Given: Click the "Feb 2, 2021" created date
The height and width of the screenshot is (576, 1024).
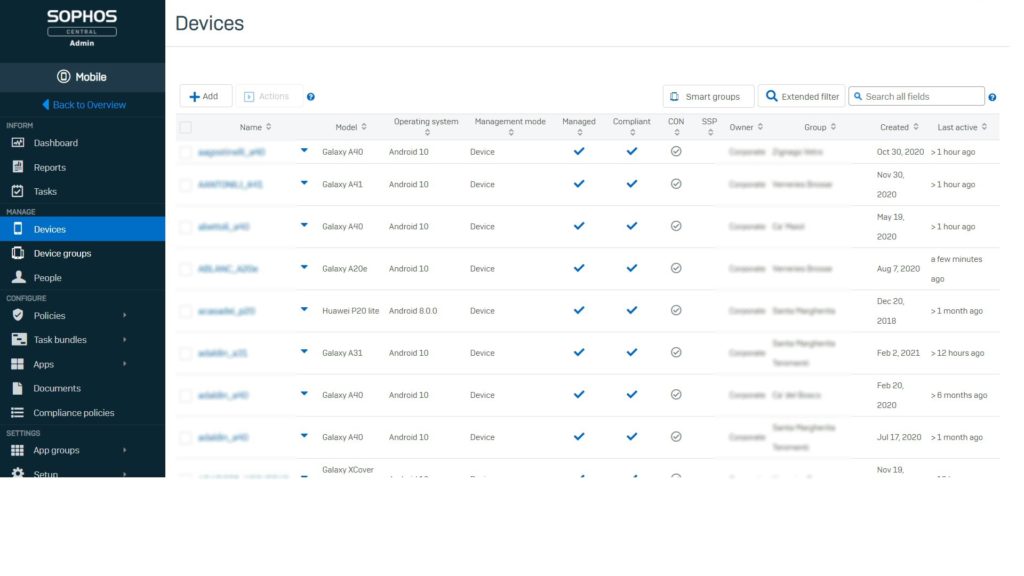Looking at the screenshot, I should click(898, 353).
